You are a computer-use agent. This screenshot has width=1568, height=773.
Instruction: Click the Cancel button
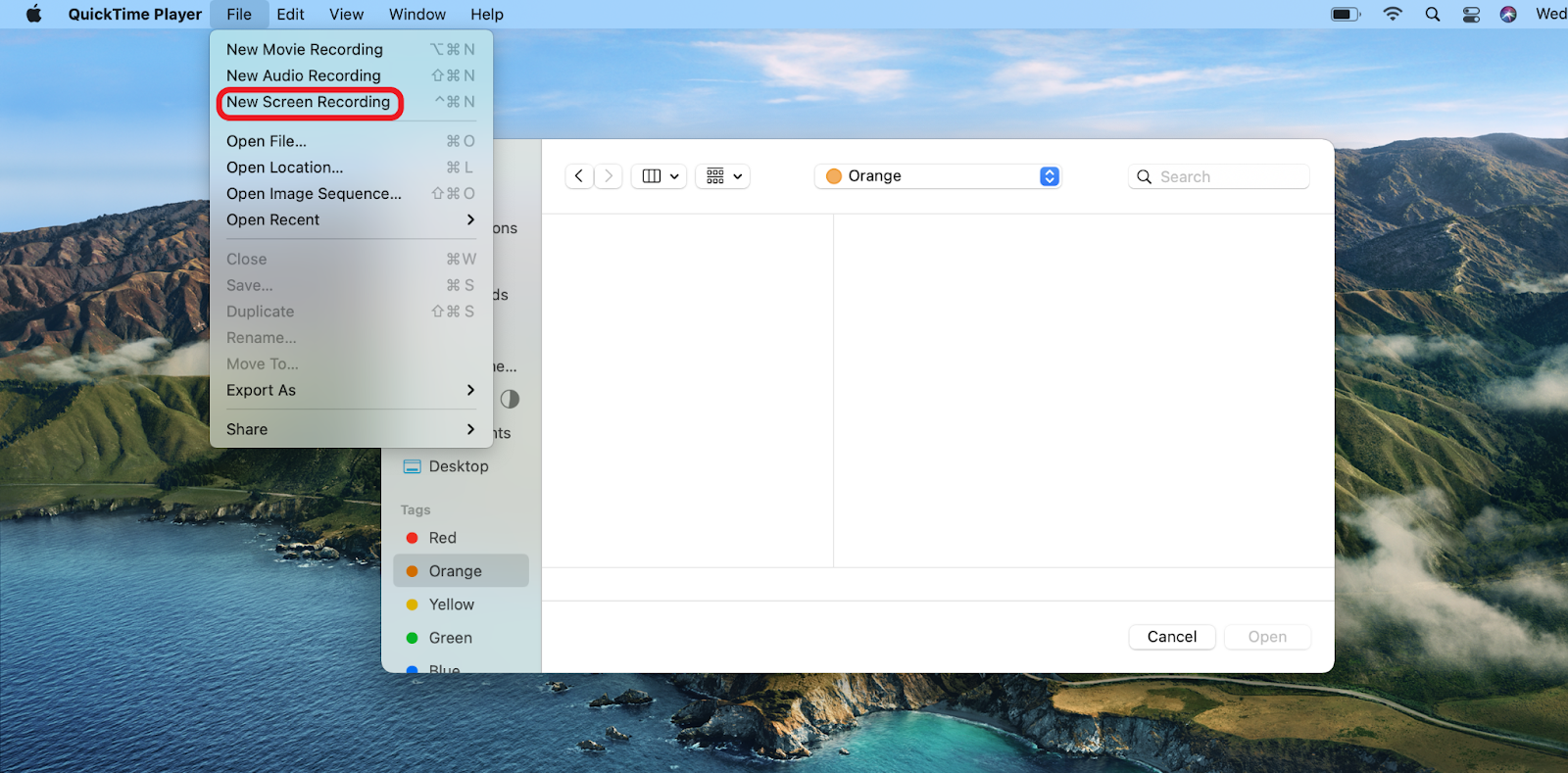[x=1172, y=637]
